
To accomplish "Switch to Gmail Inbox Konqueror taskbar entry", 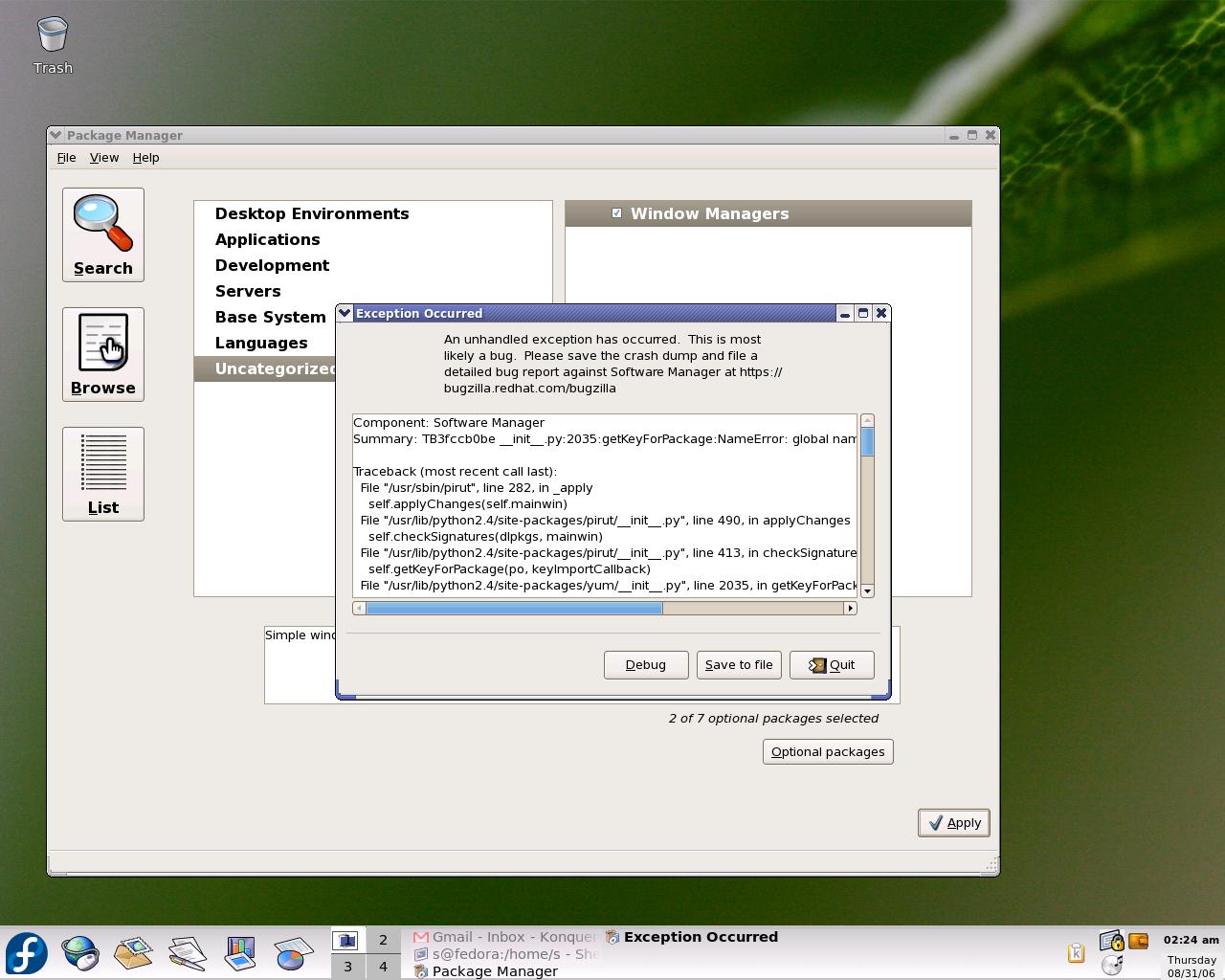I will 505,937.
